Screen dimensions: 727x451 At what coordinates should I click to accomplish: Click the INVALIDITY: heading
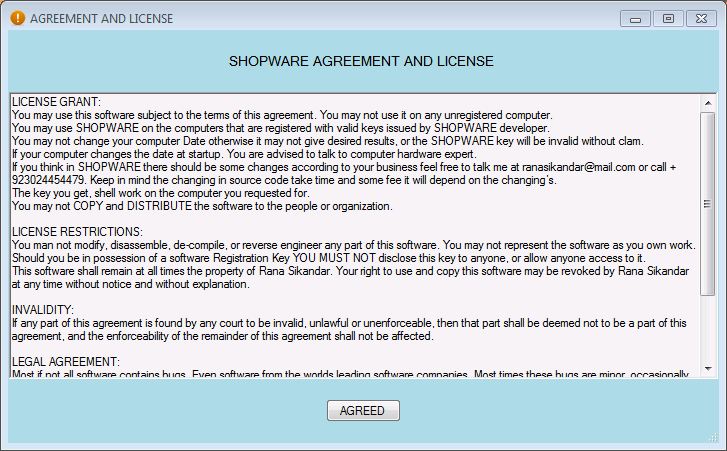[43, 309]
